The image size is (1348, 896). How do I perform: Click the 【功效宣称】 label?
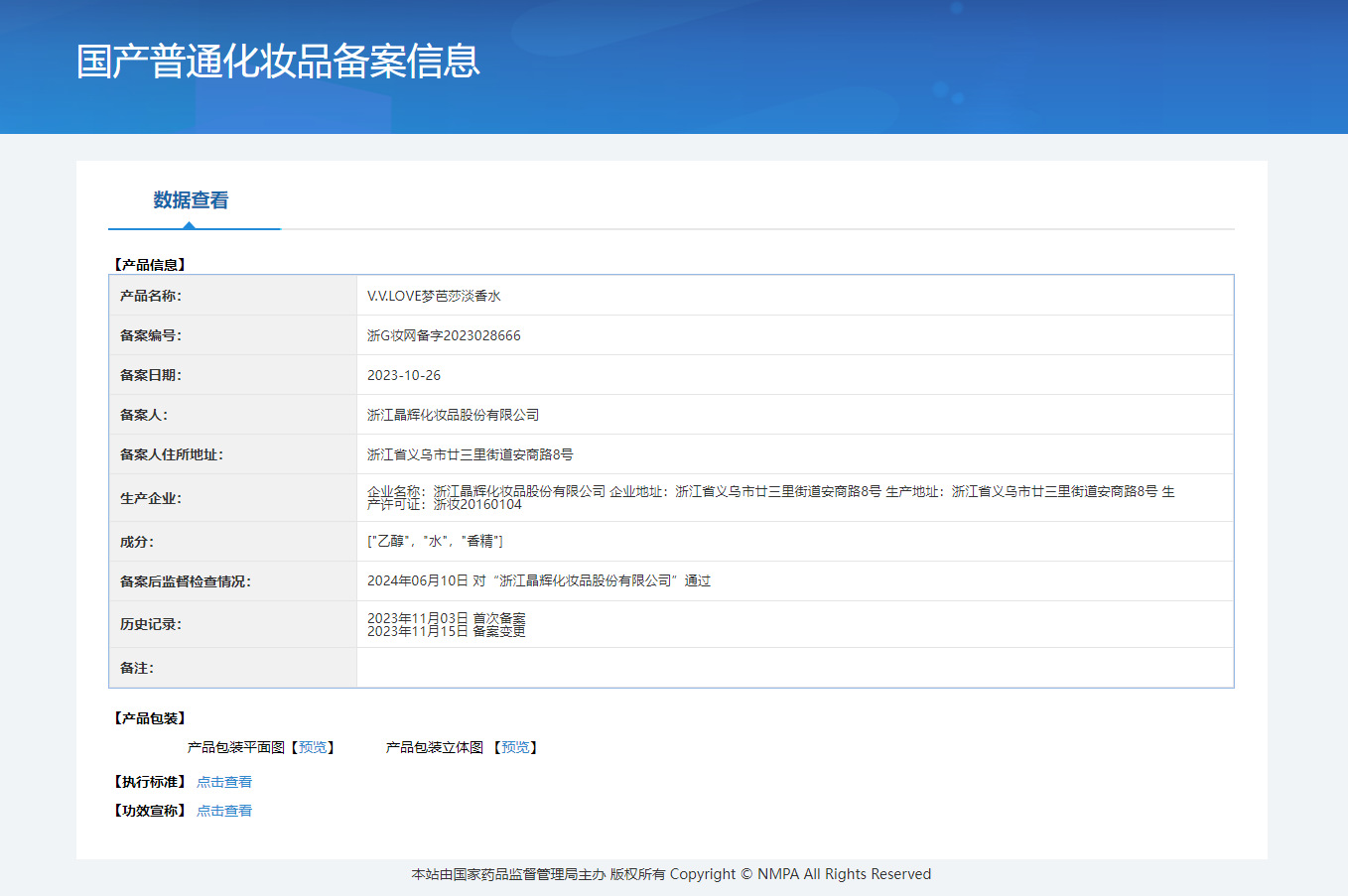pos(149,811)
